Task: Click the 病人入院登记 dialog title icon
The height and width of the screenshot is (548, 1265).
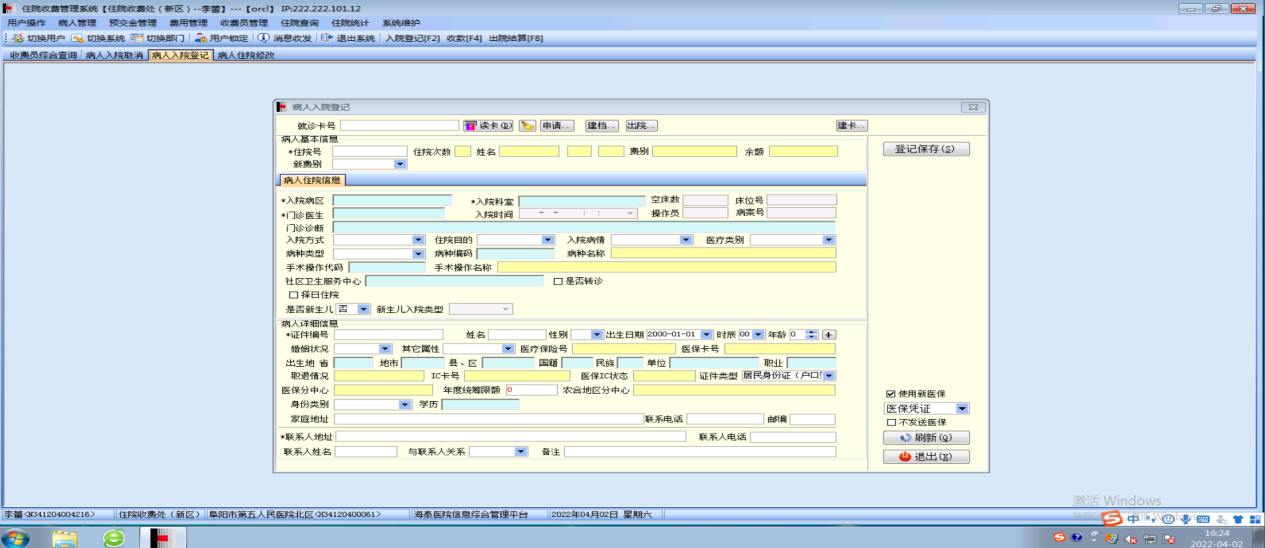Action: [282, 107]
